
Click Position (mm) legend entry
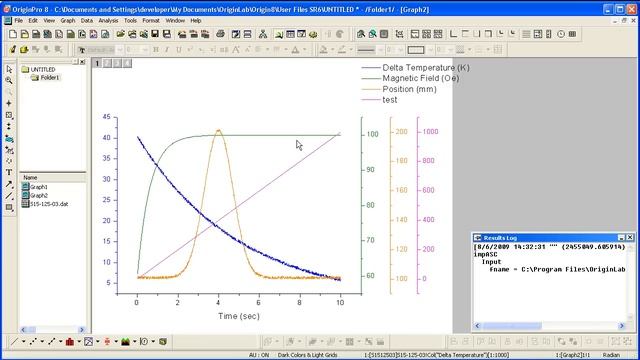pos(399,89)
